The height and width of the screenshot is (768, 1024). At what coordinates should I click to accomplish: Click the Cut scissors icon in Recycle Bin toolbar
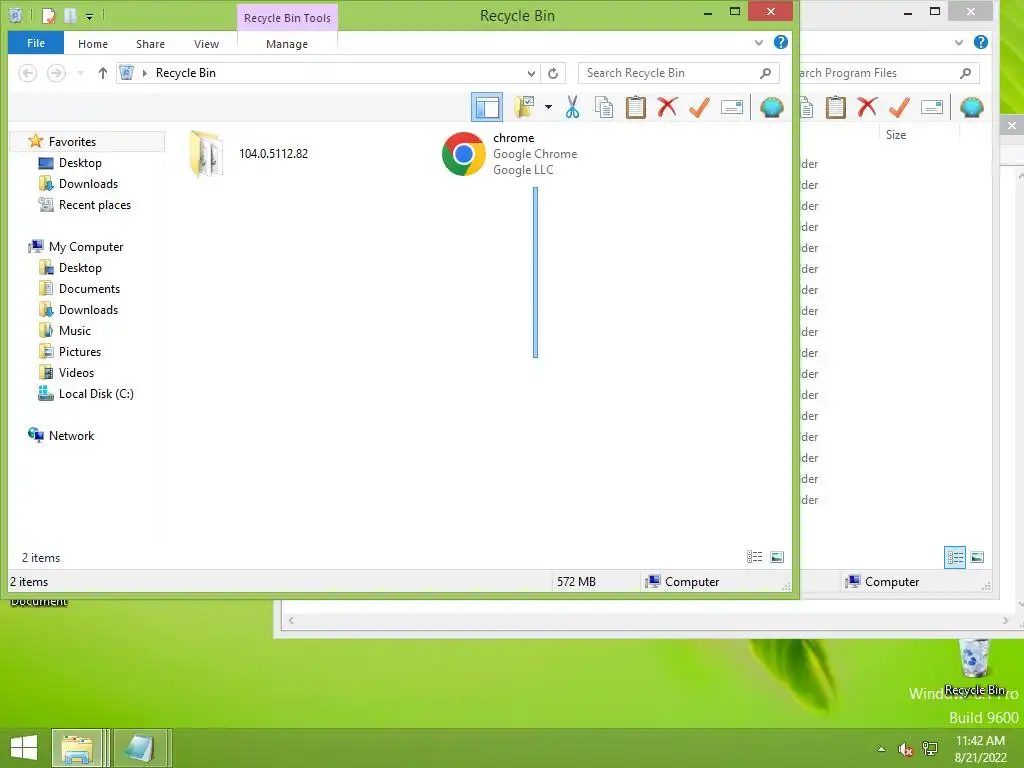pyautogui.click(x=572, y=107)
